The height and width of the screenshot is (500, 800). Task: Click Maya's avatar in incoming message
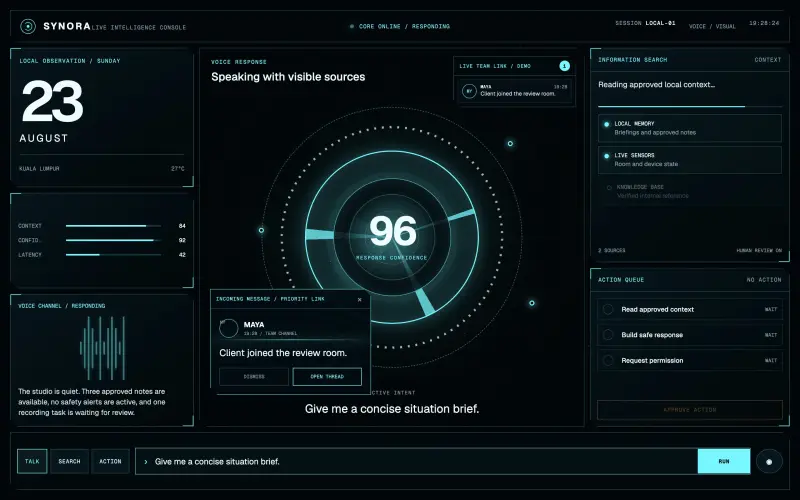click(229, 328)
